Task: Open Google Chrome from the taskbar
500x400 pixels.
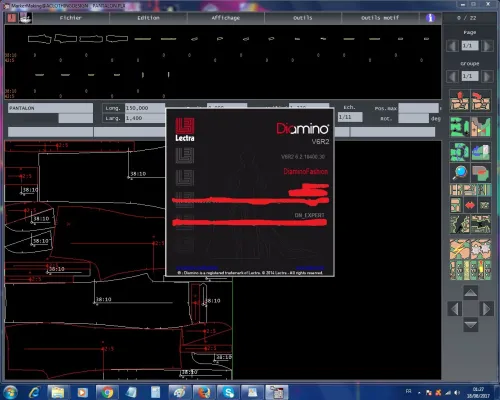Action: coord(107,392)
